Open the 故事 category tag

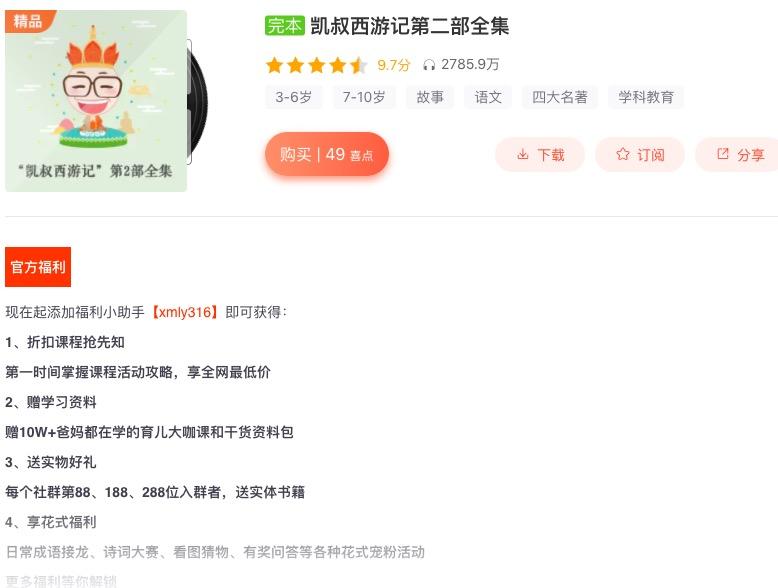tap(430, 97)
